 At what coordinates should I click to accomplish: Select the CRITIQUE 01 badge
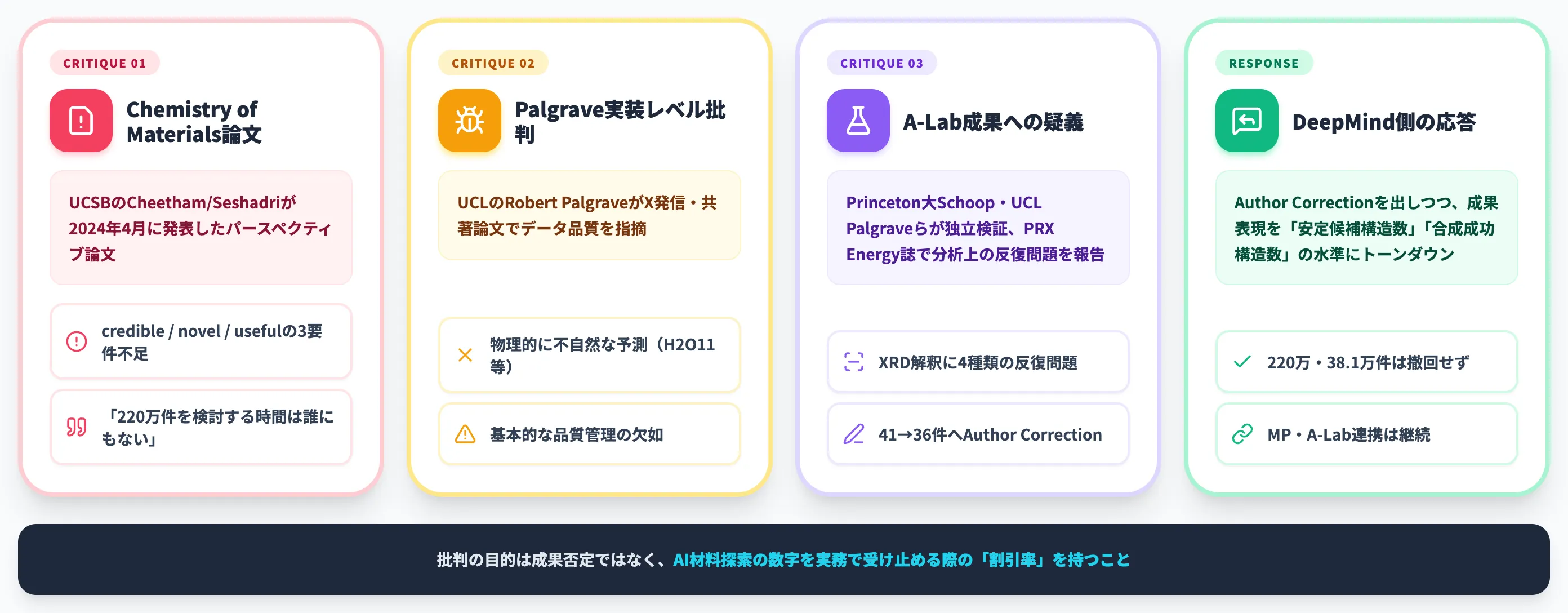click(x=105, y=63)
